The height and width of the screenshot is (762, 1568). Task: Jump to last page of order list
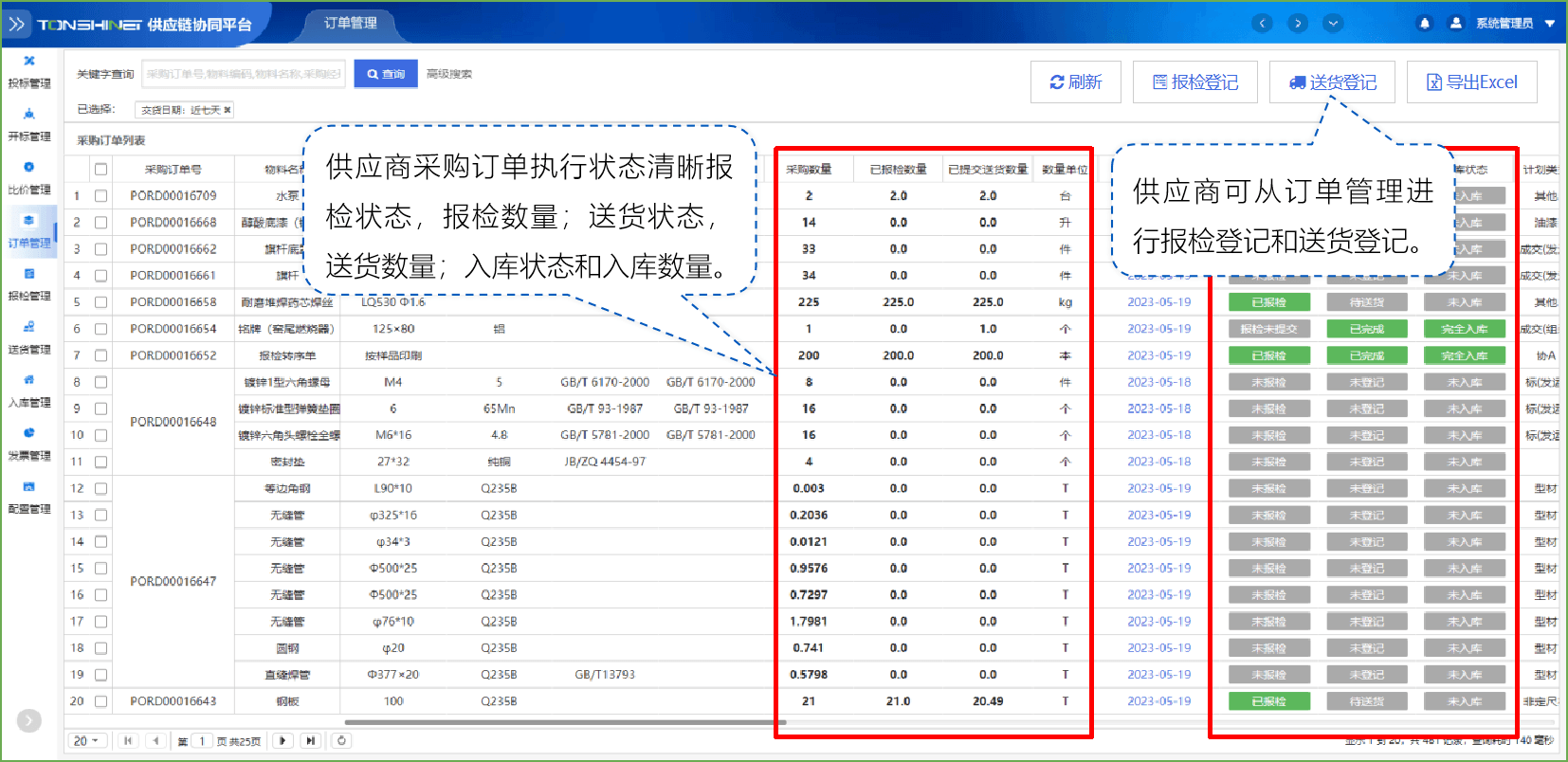click(310, 741)
